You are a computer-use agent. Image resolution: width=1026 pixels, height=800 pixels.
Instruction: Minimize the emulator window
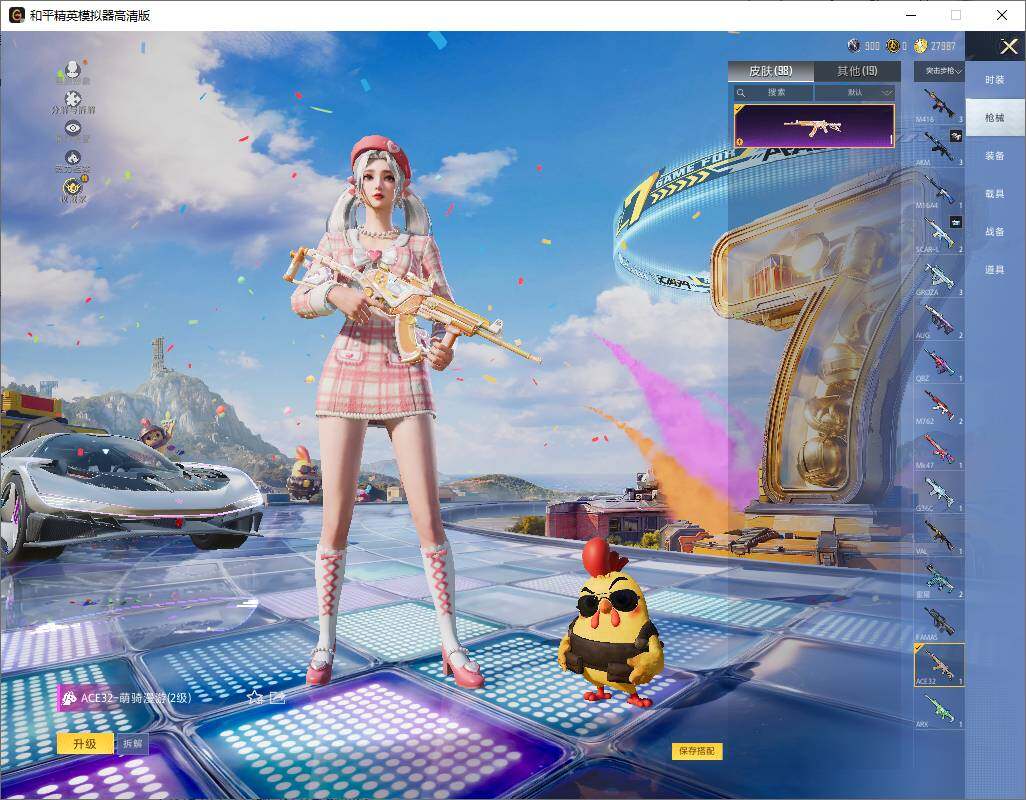click(911, 15)
